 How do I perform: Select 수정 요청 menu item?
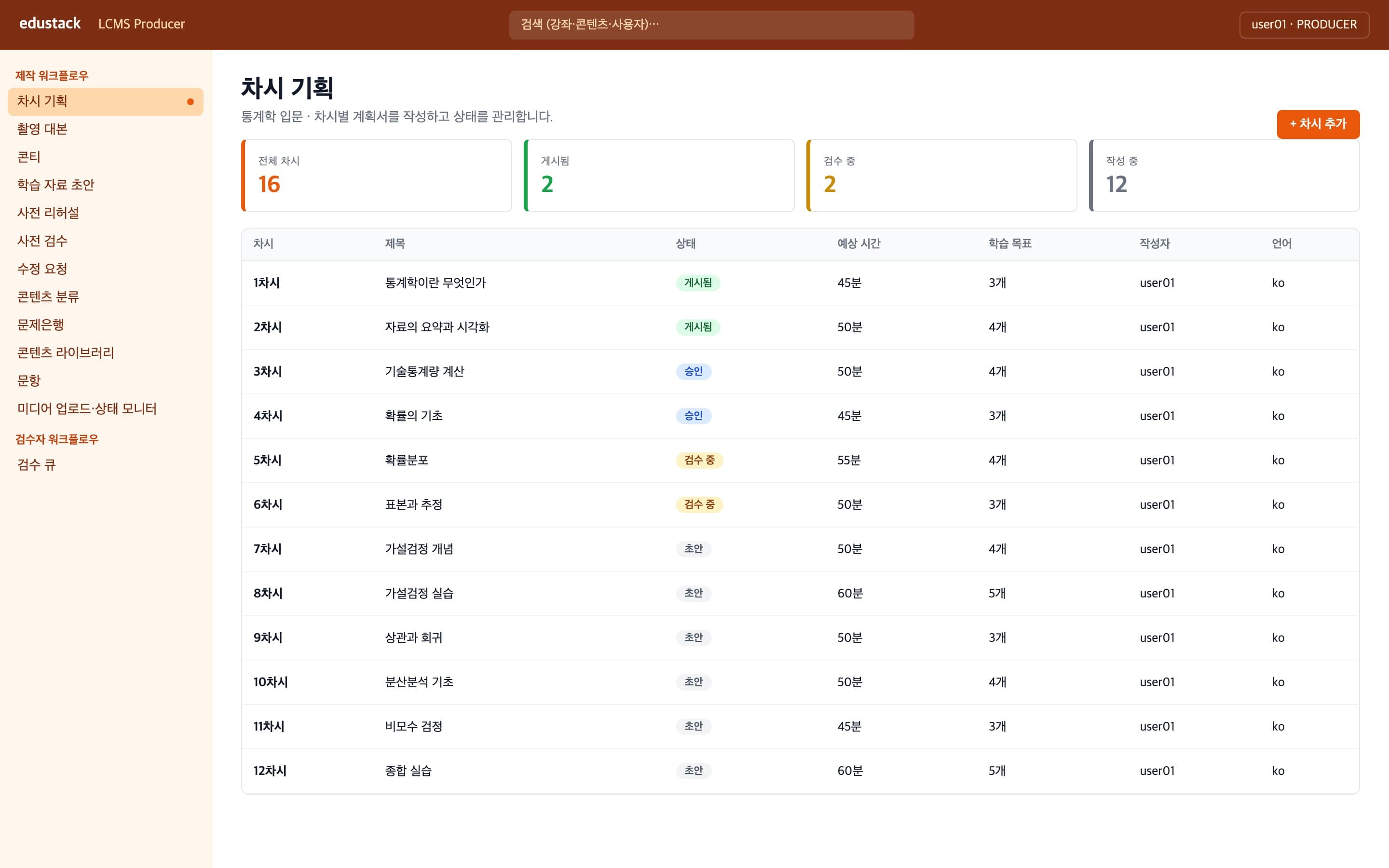click(106, 269)
